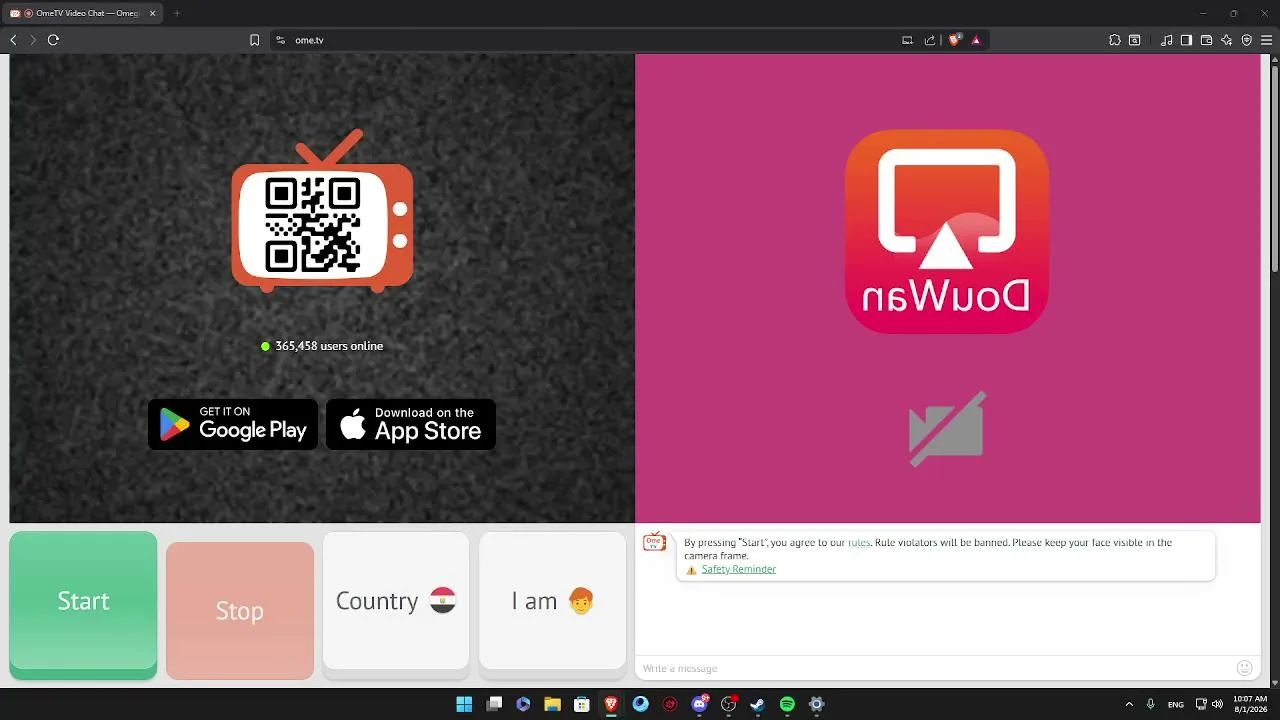Click the tray microphone icon

(x=1151, y=704)
